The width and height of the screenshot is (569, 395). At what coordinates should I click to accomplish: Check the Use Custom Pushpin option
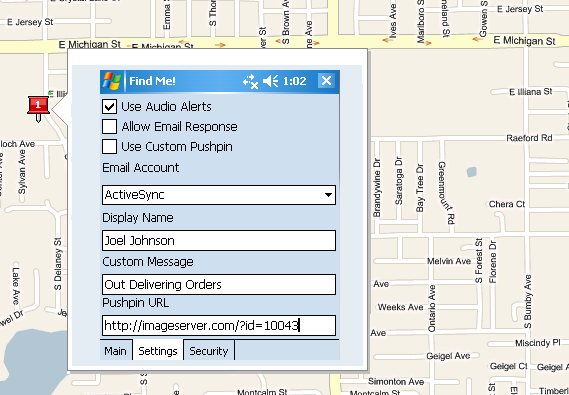pyautogui.click(x=110, y=147)
